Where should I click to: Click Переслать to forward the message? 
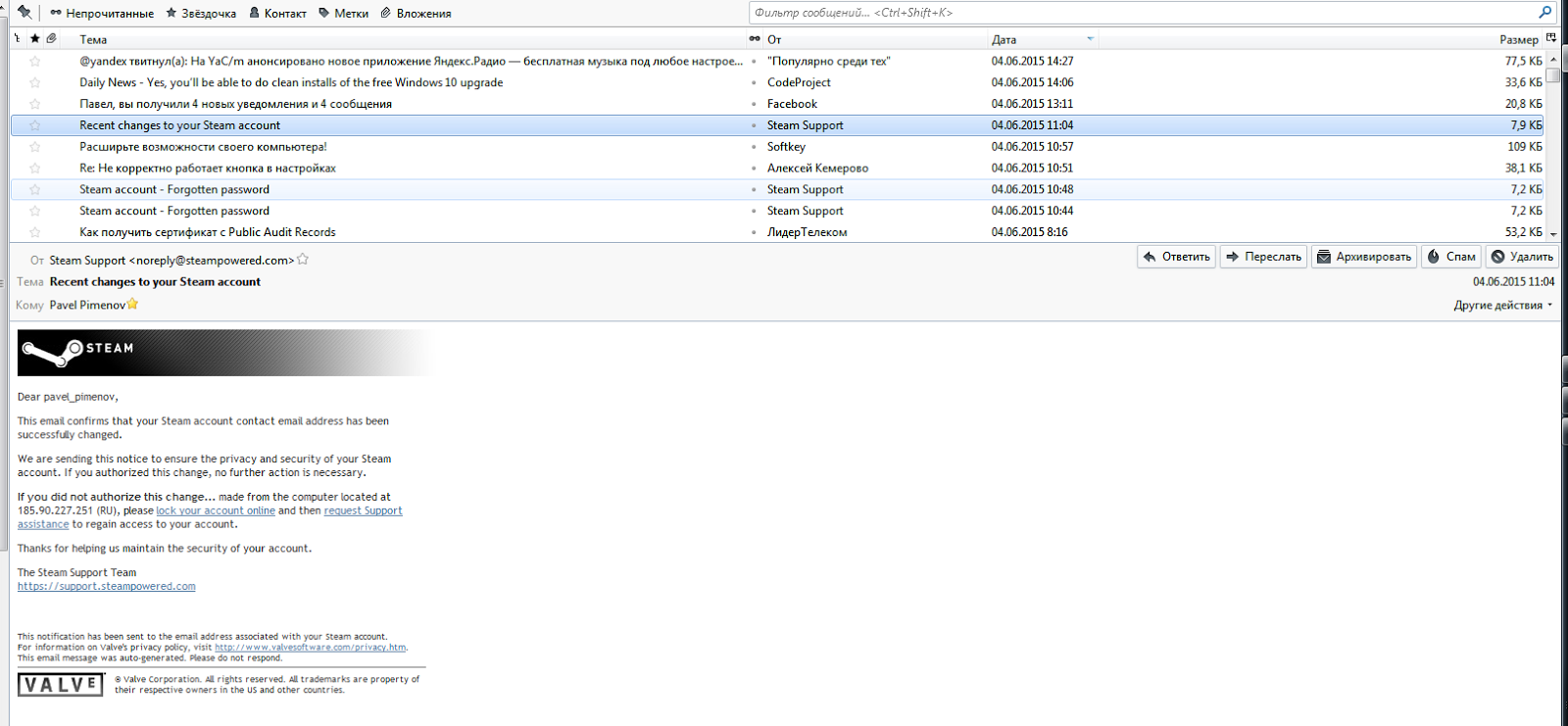point(1263,257)
